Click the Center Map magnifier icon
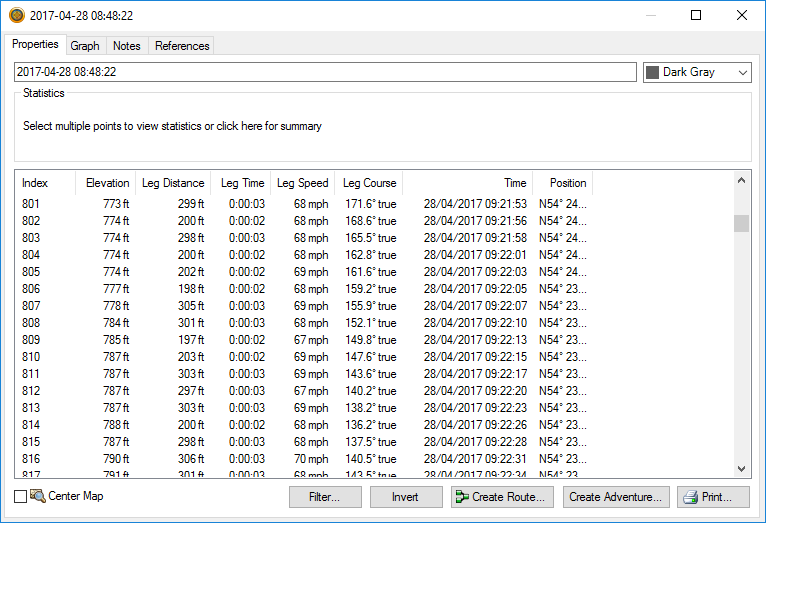800x600 pixels. coord(38,496)
